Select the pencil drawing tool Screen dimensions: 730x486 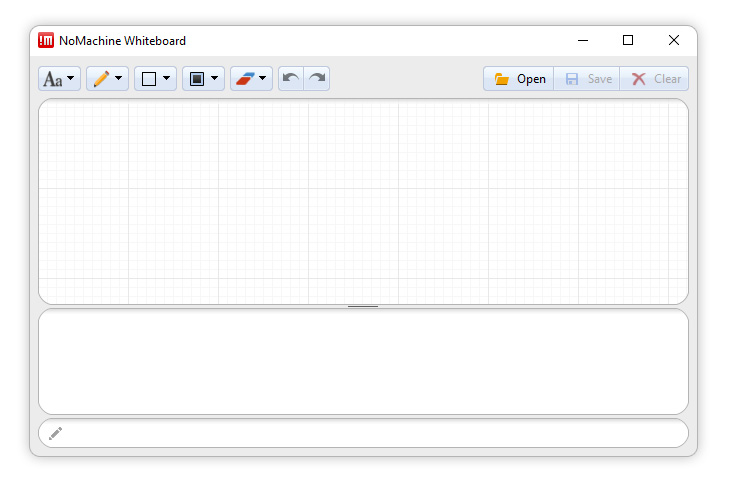click(x=100, y=79)
